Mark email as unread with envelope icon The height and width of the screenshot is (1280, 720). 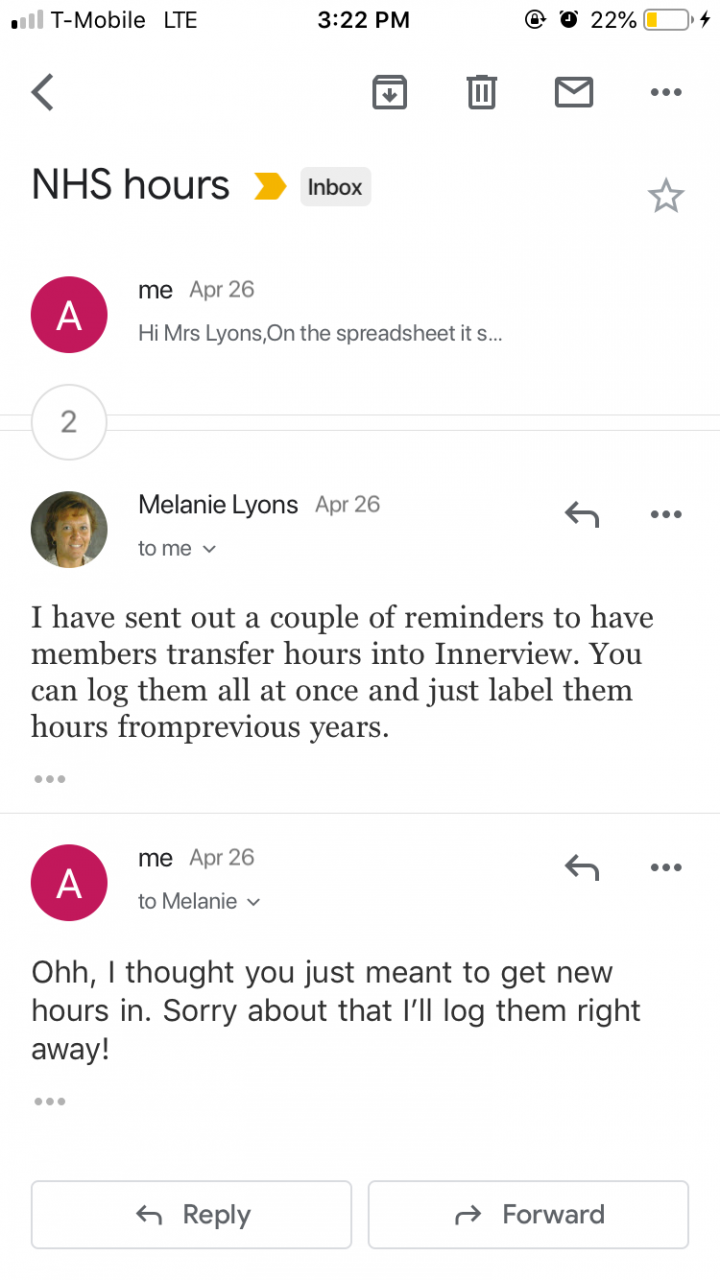[x=573, y=92]
